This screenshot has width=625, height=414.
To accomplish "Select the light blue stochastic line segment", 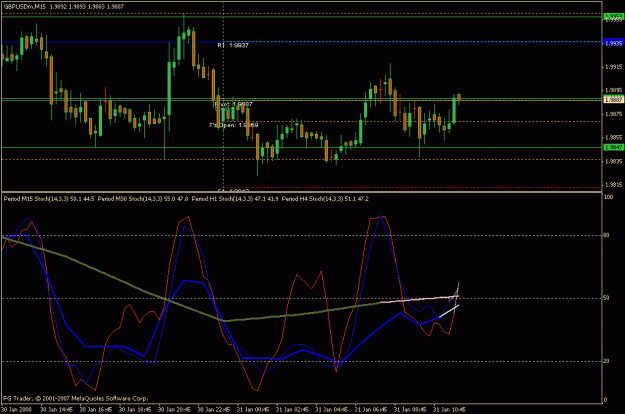I will pos(449,311).
